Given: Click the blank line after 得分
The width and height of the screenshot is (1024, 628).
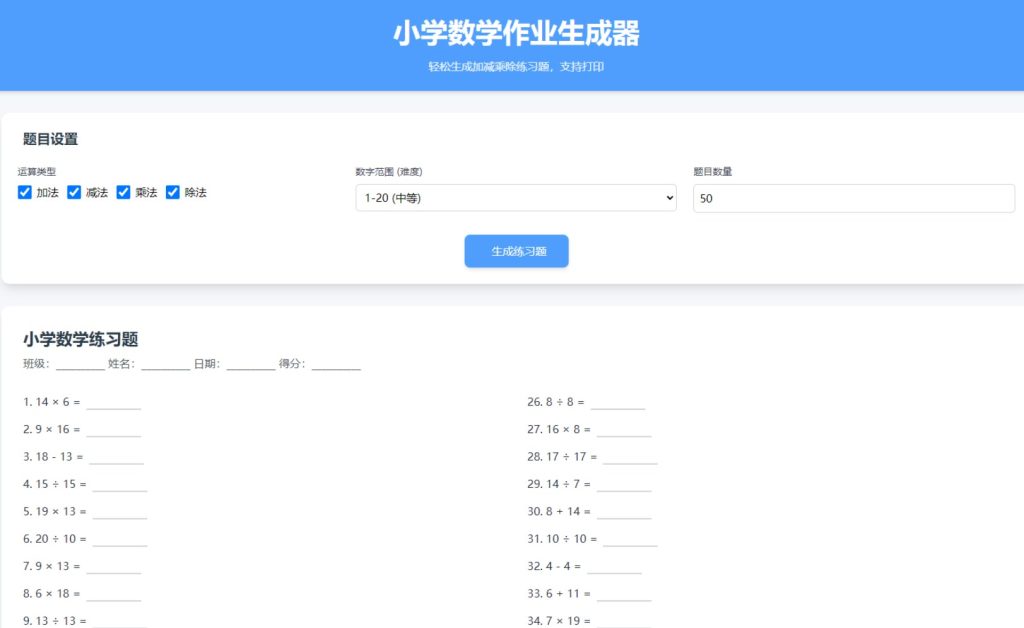Looking at the screenshot, I should click(336, 365).
